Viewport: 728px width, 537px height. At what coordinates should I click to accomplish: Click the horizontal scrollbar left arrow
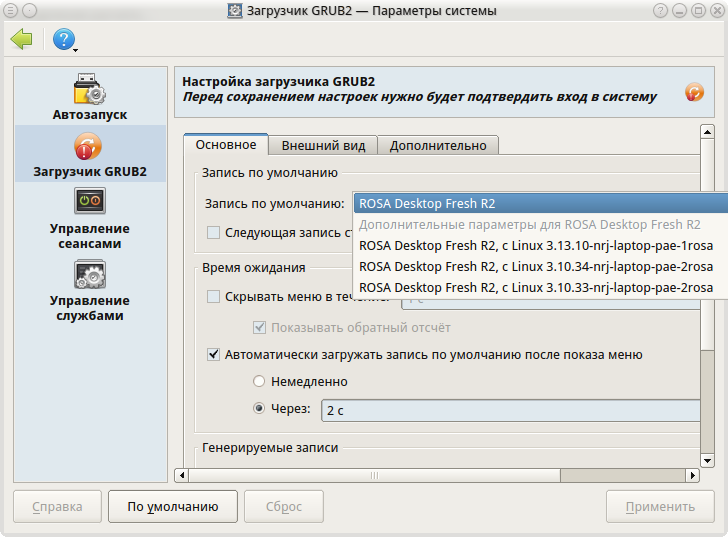[182, 475]
